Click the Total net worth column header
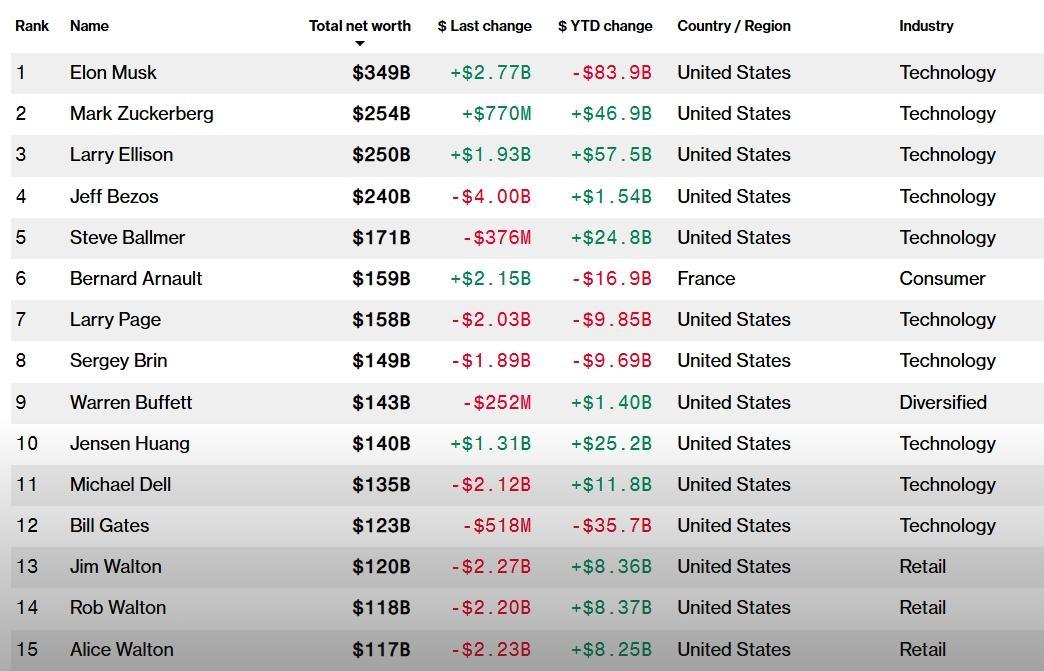Image resolution: width=1044 pixels, height=671 pixels. (x=359, y=26)
